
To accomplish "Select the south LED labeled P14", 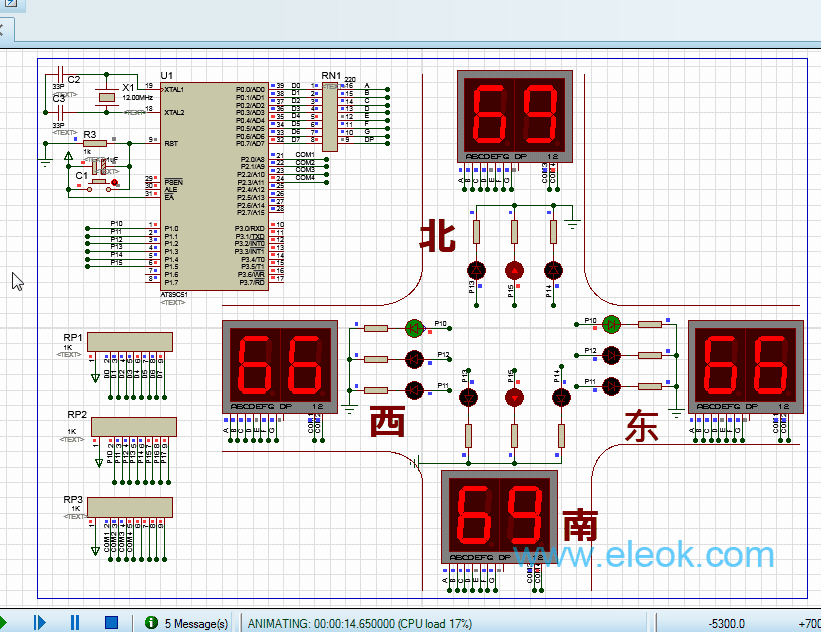I will (561, 398).
